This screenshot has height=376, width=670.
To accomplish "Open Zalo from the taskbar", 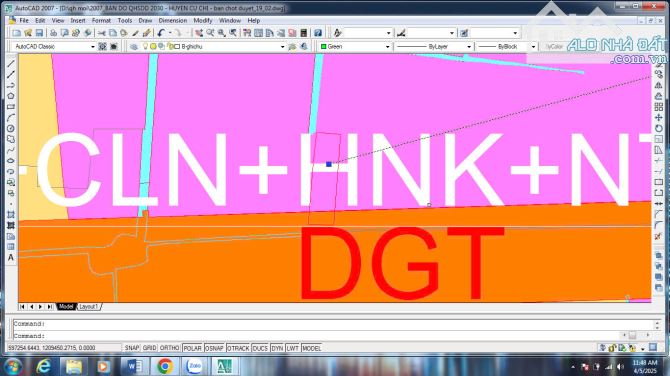I will pos(195,366).
